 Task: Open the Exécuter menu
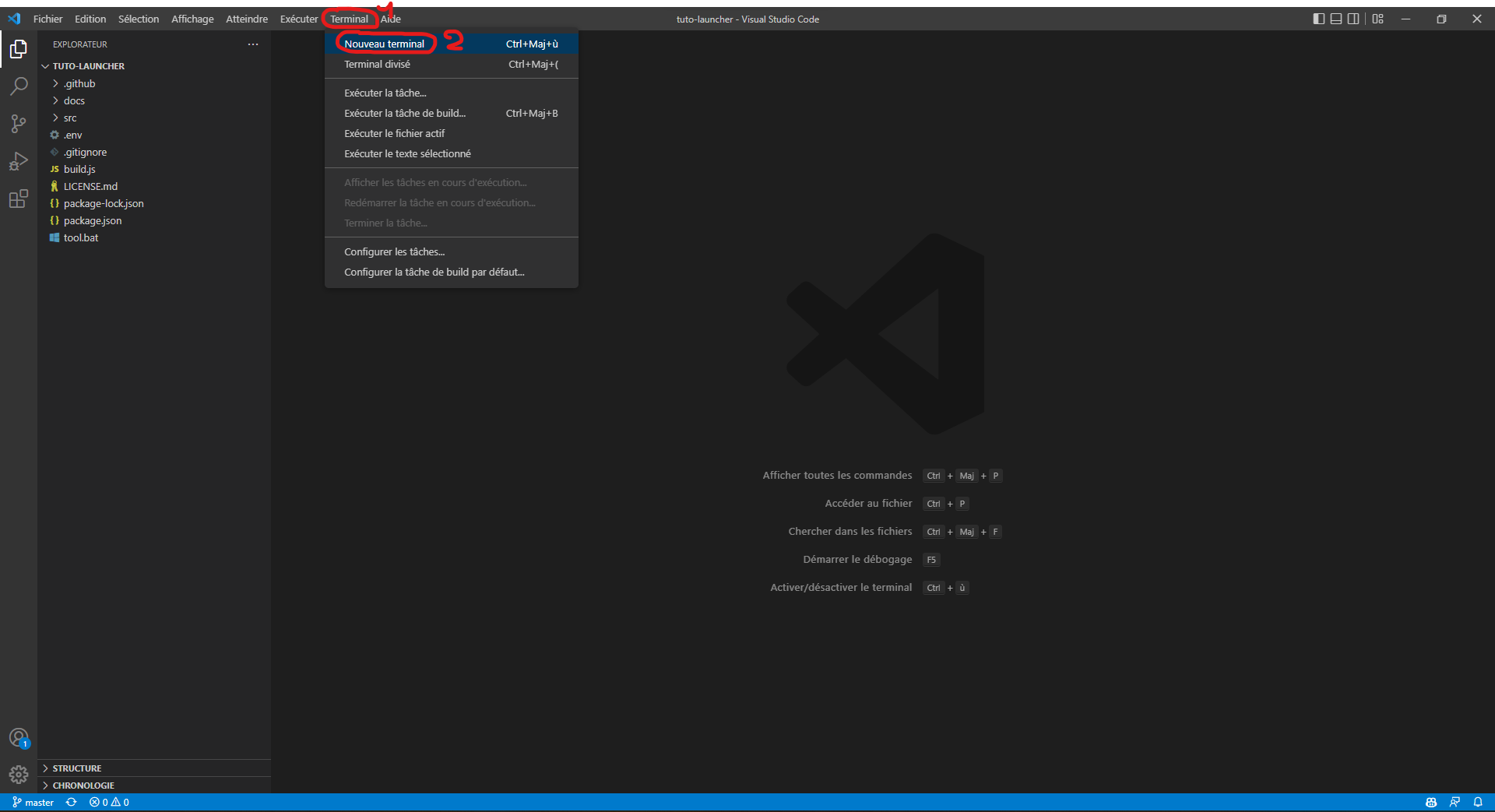pos(299,19)
